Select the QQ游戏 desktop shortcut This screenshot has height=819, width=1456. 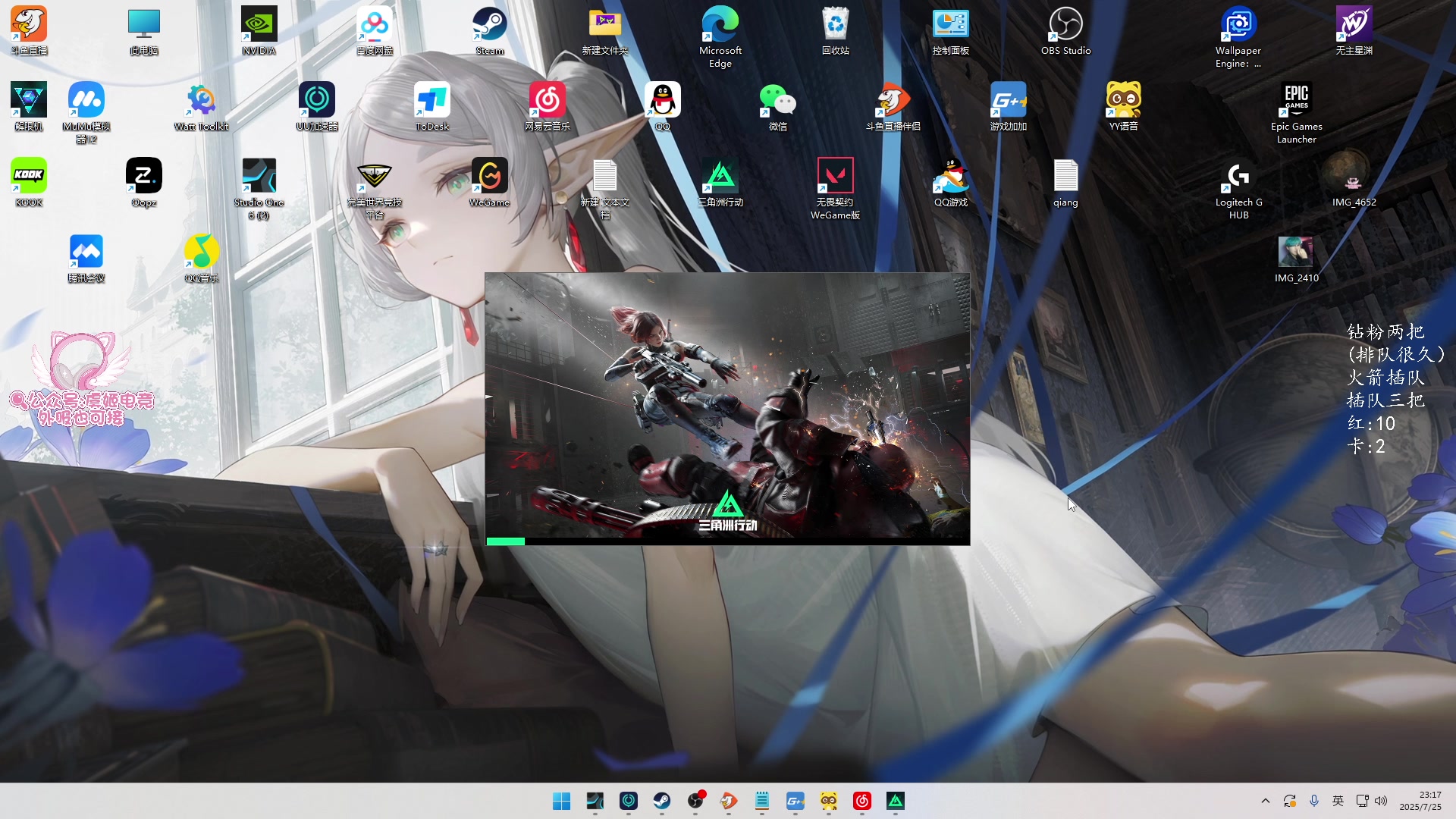click(x=951, y=183)
